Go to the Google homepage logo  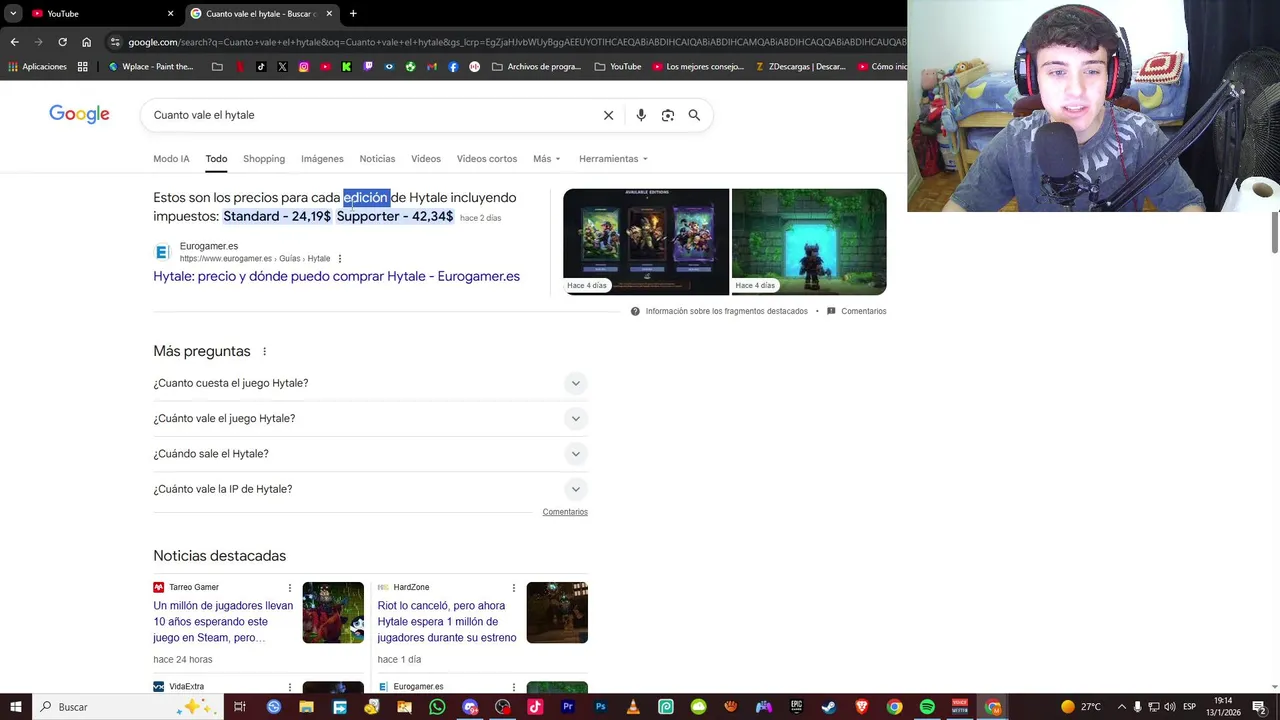[79, 115]
